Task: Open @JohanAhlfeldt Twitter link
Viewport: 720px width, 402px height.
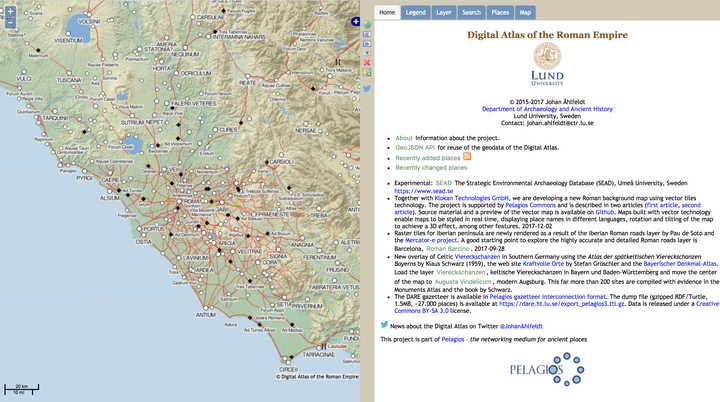Action: (521, 326)
